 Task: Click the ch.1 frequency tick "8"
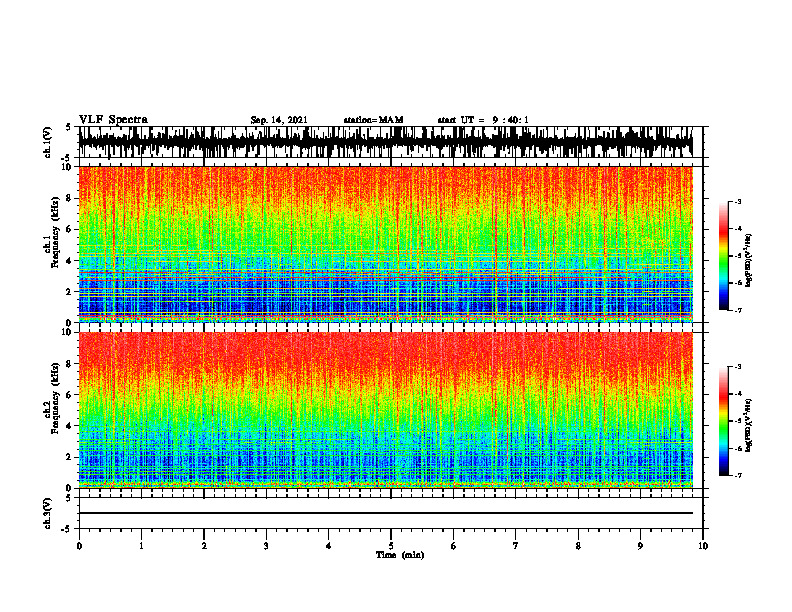pyautogui.click(x=69, y=198)
